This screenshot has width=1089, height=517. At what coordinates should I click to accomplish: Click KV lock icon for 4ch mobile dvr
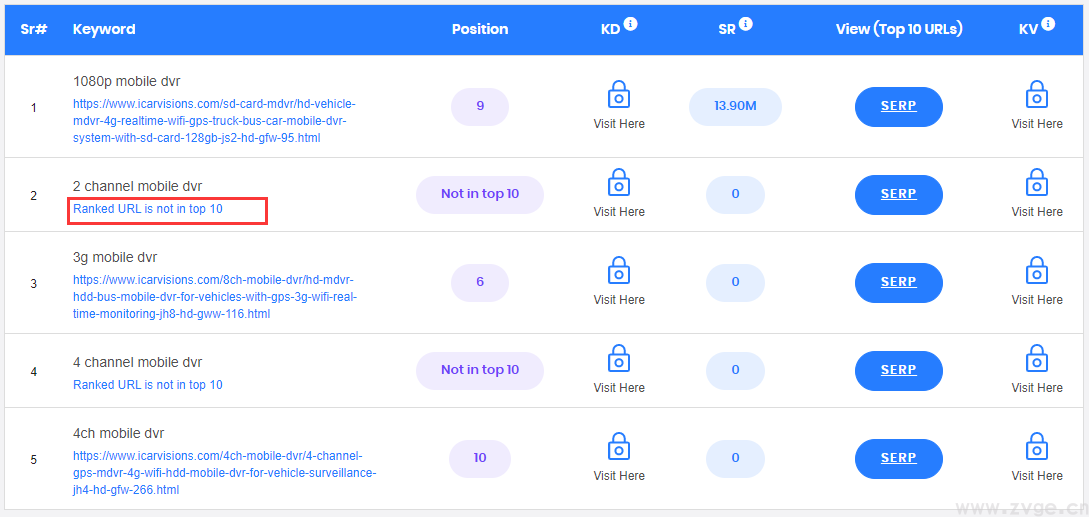click(x=1037, y=447)
